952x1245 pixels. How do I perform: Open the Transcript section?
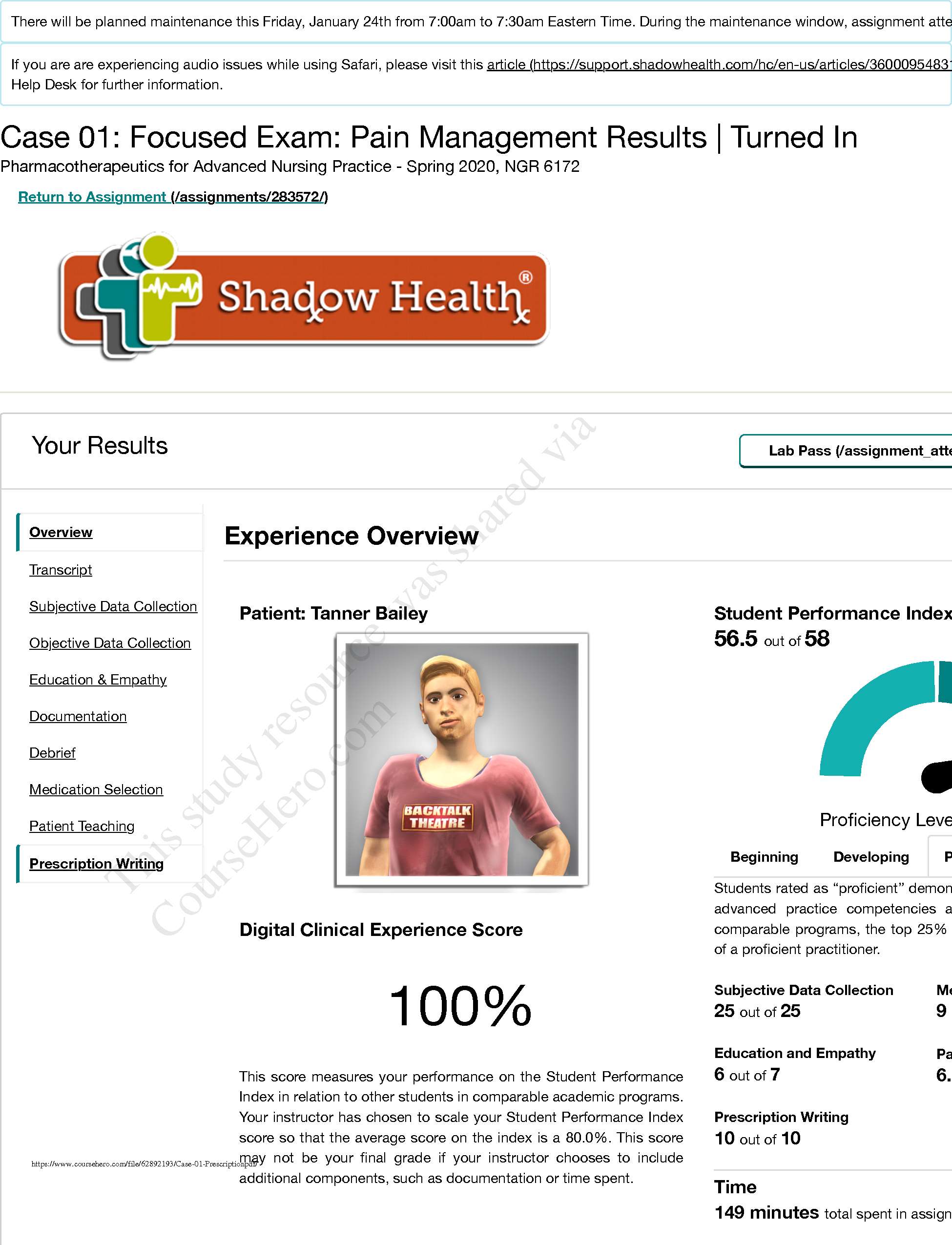[60, 569]
